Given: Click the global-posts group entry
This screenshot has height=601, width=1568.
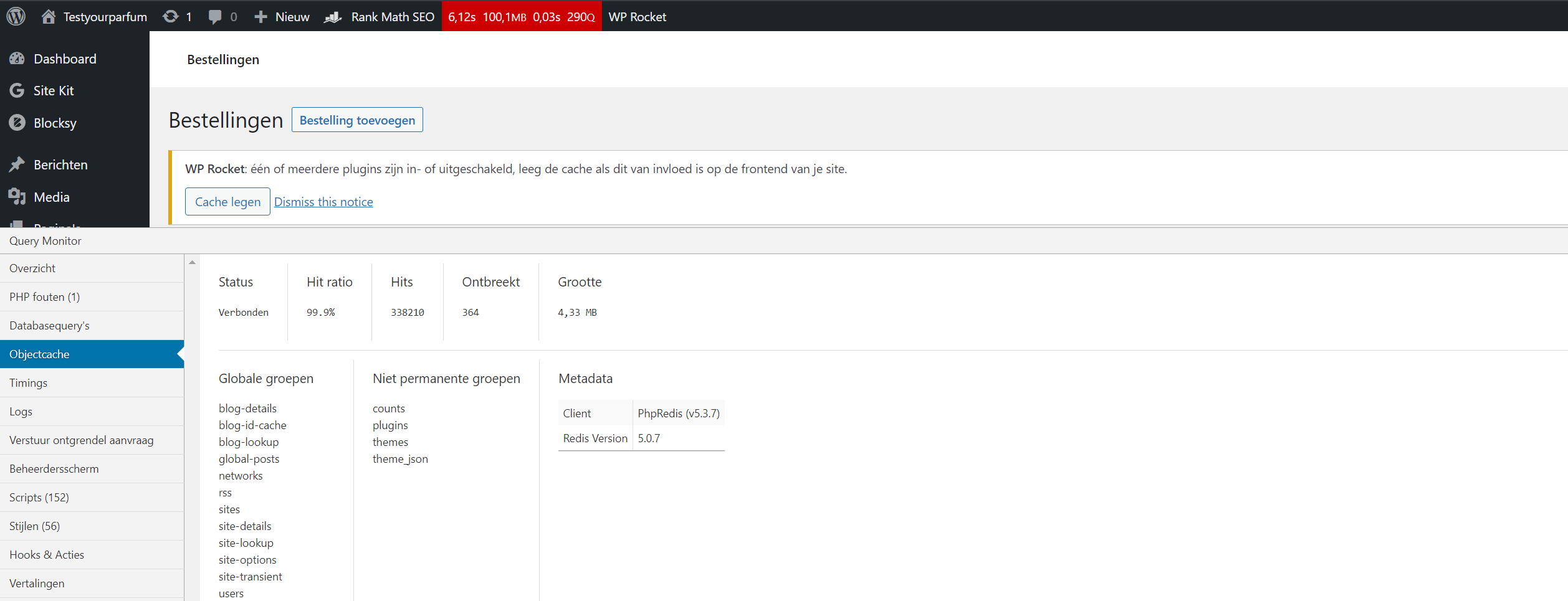Looking at the screenshot, I should [x=249, y=458].
